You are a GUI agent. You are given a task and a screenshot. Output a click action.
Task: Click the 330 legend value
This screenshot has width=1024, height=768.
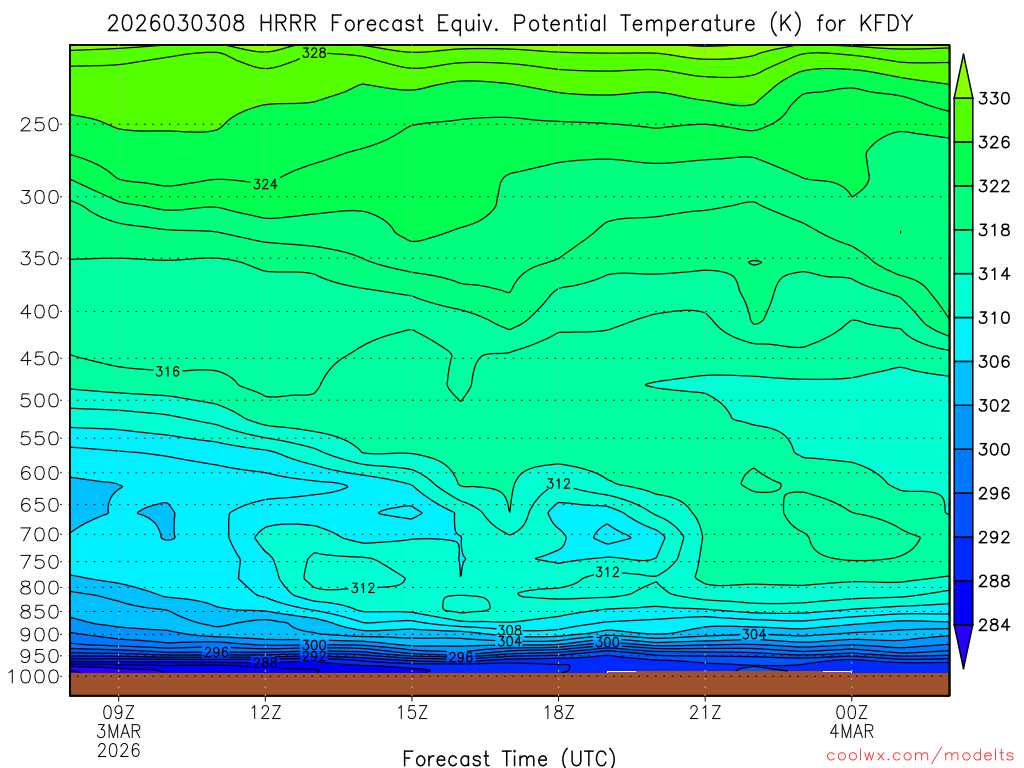994,99
